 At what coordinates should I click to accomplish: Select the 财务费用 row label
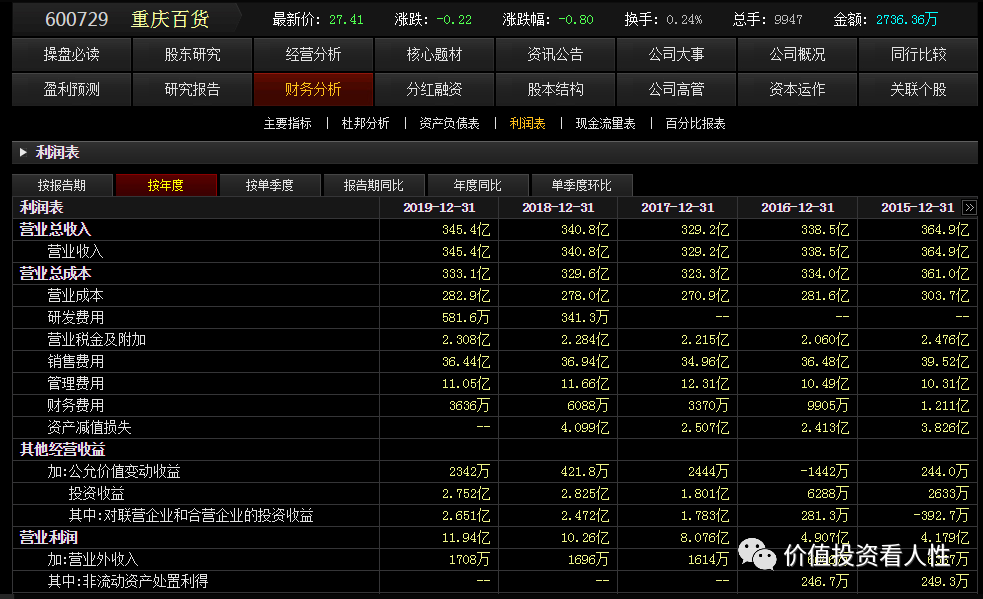click(x=75, y=405)
